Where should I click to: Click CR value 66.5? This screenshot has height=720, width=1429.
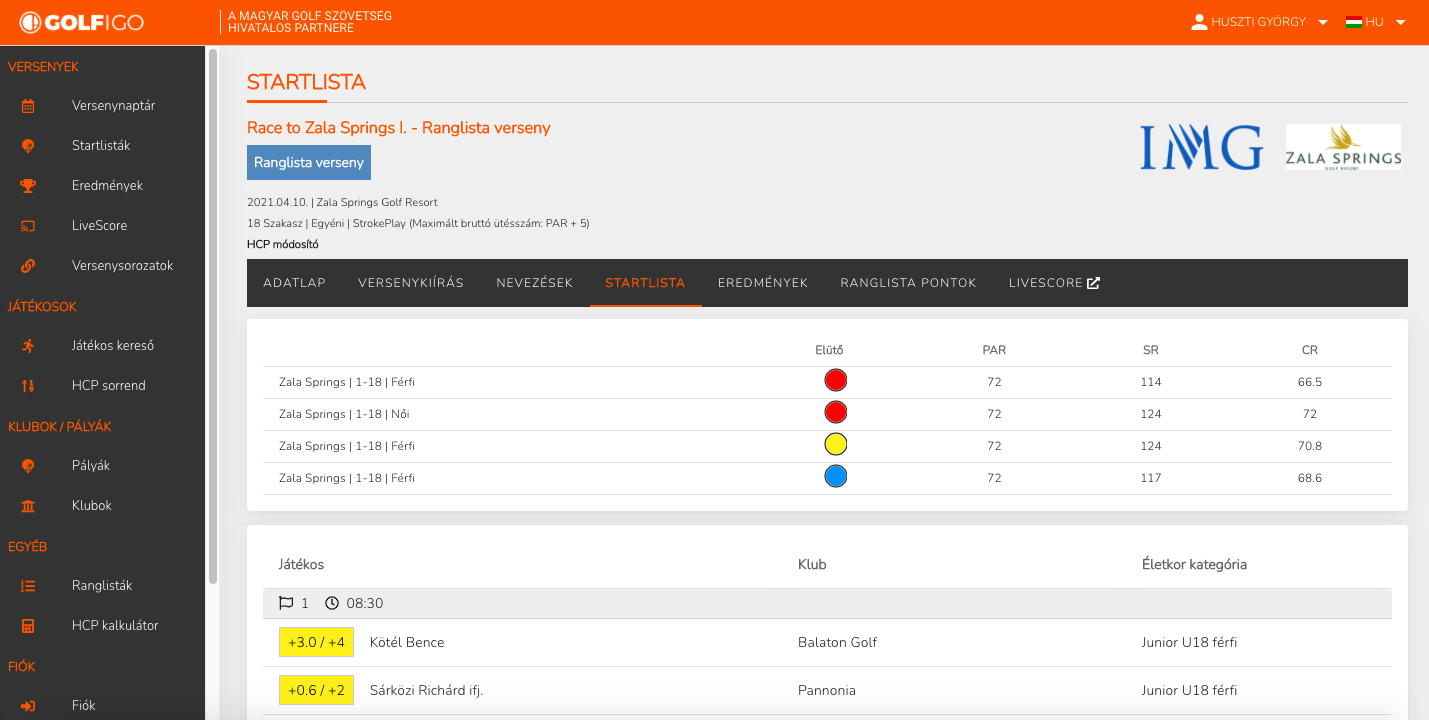(1310, 382)
